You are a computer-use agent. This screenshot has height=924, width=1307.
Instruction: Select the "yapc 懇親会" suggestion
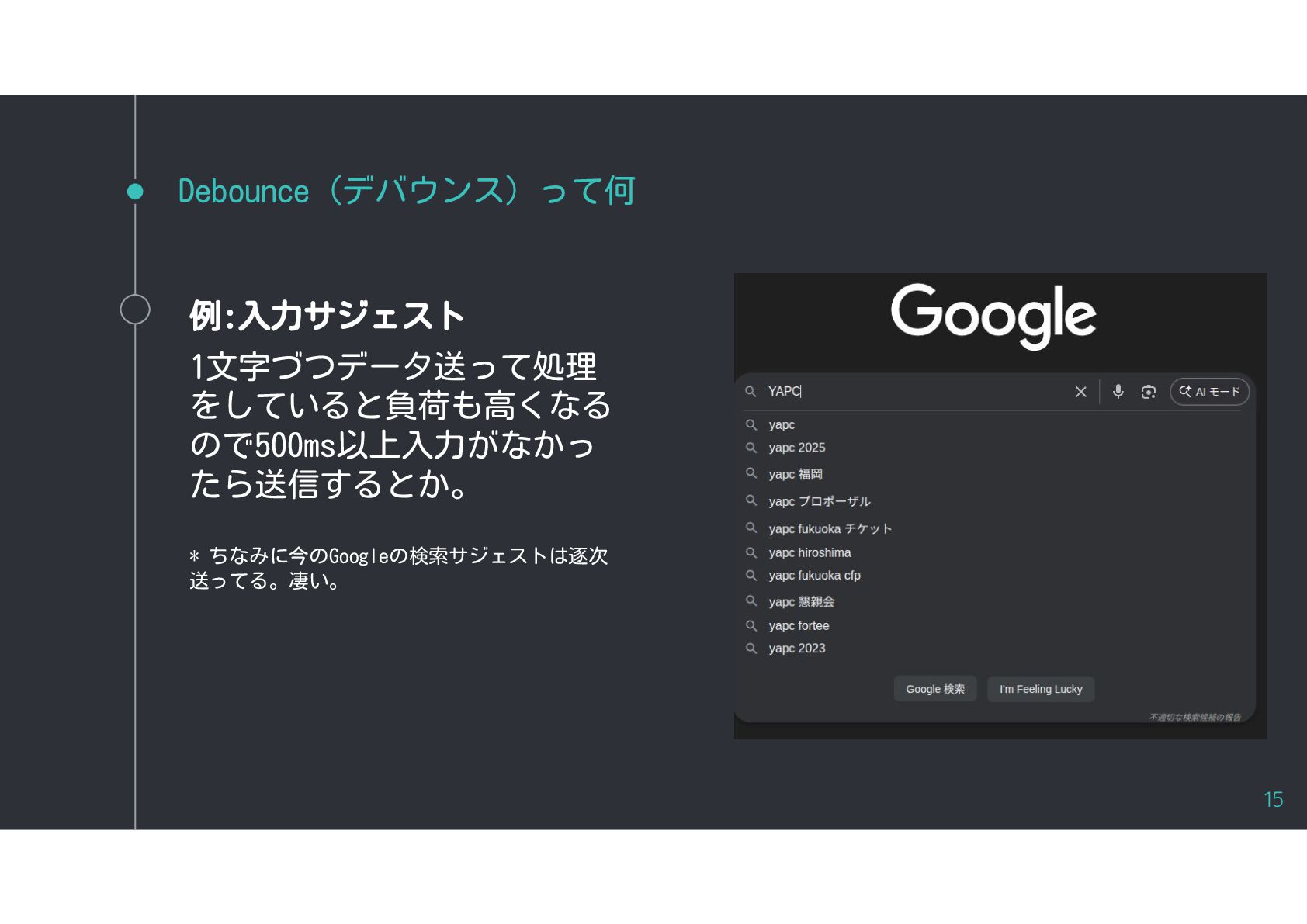click(802, 601)
